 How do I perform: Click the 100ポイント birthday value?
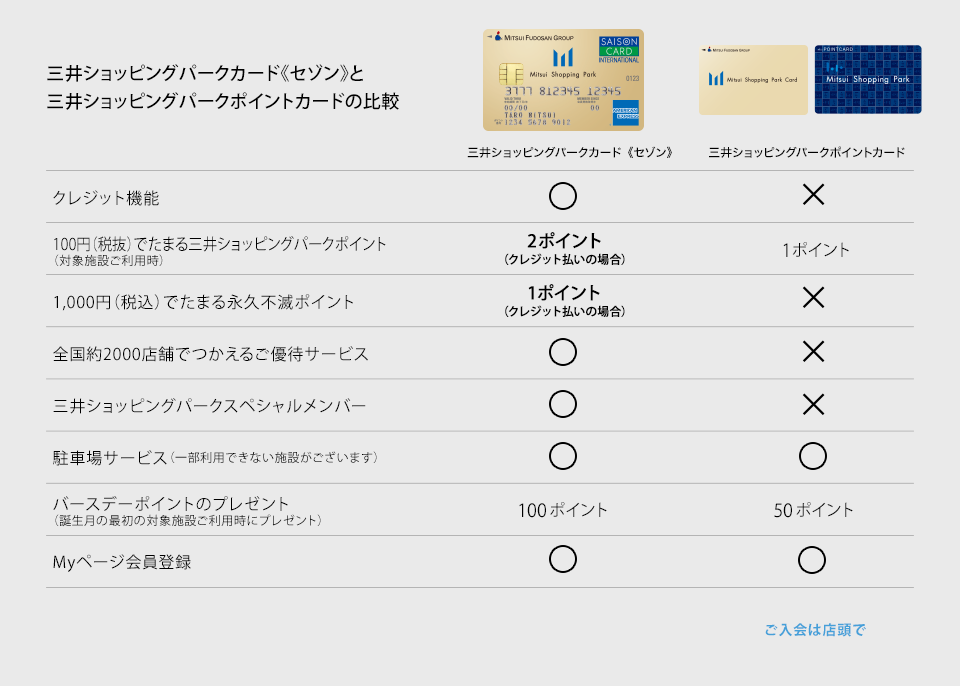tap(562, 510)
